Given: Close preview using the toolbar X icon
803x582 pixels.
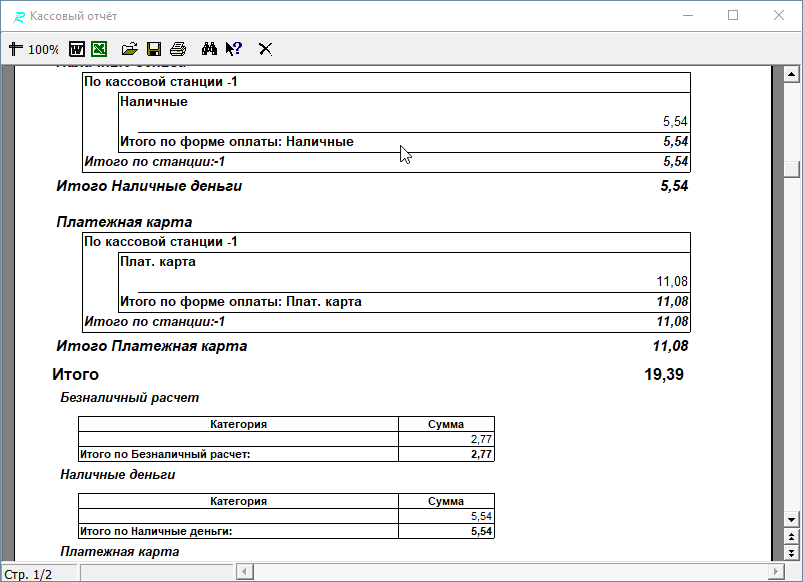Looking at the screenshot, I should point(266,48).
